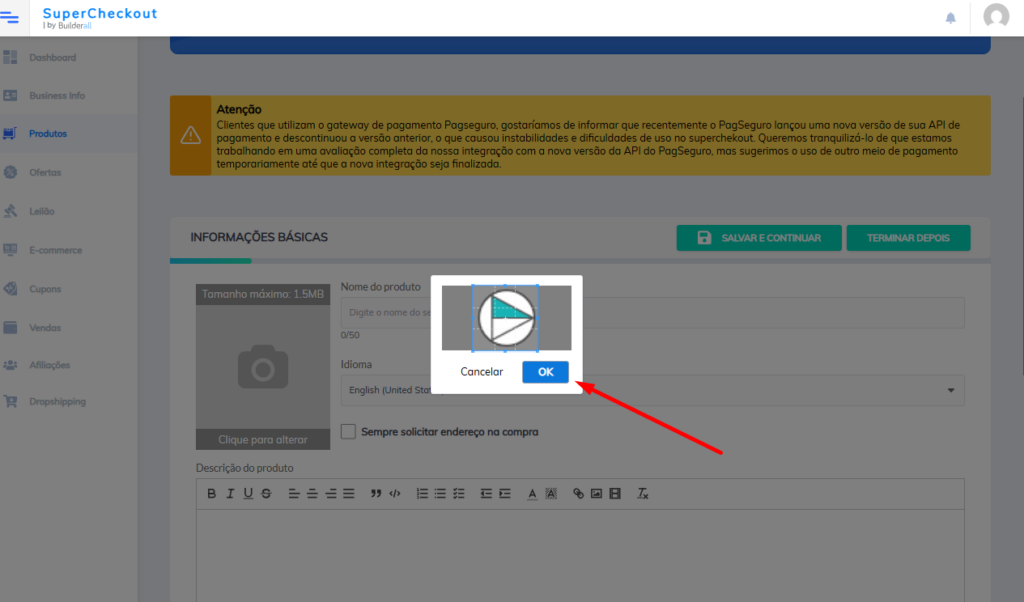Go to Cupons in sidebar
Viewport: 1024px width, 602px height.
pos(45,289)
